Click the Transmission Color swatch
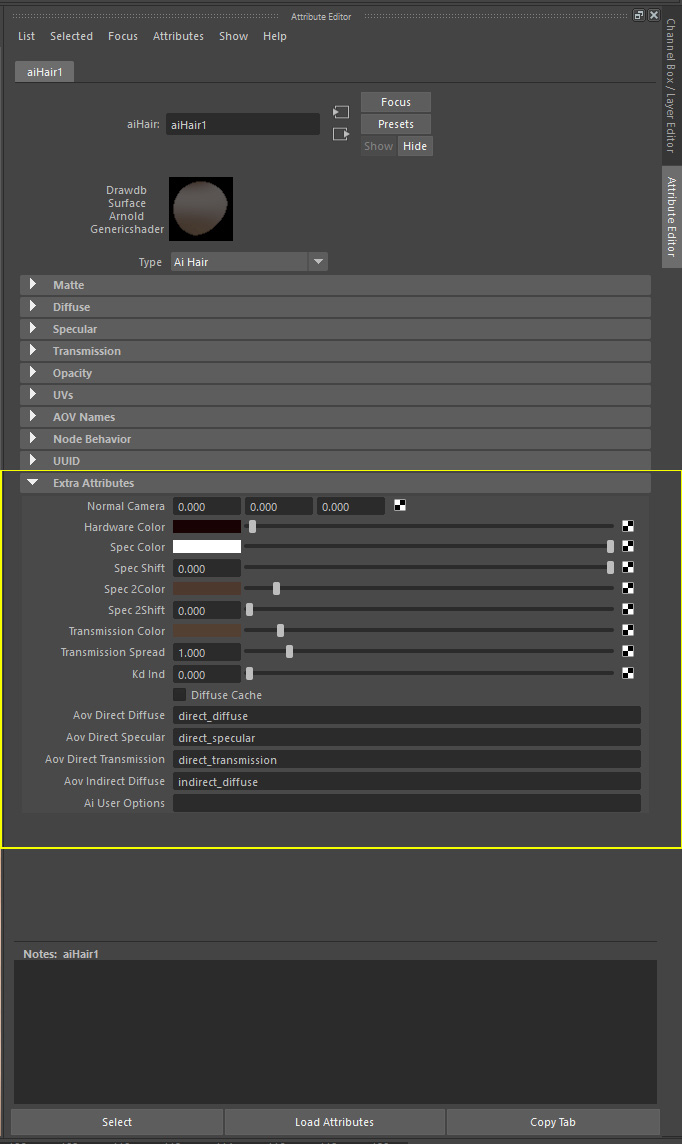The height and width of the screenshot is (1144, 682). tap(206, 630)
